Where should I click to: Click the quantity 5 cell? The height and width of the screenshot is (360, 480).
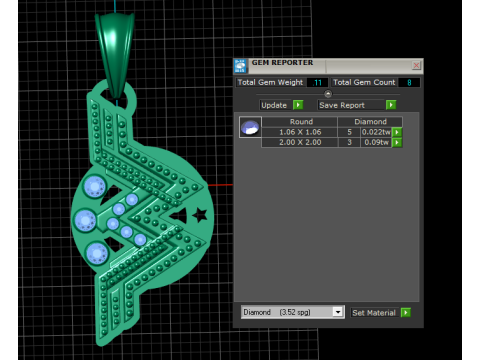[349, 132]
